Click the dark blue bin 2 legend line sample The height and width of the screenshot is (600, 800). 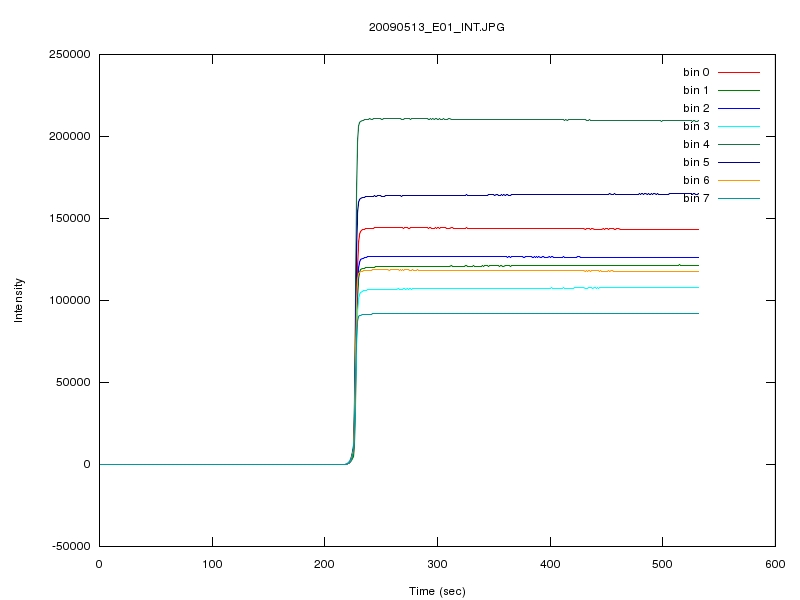click(x=739, y=108)
